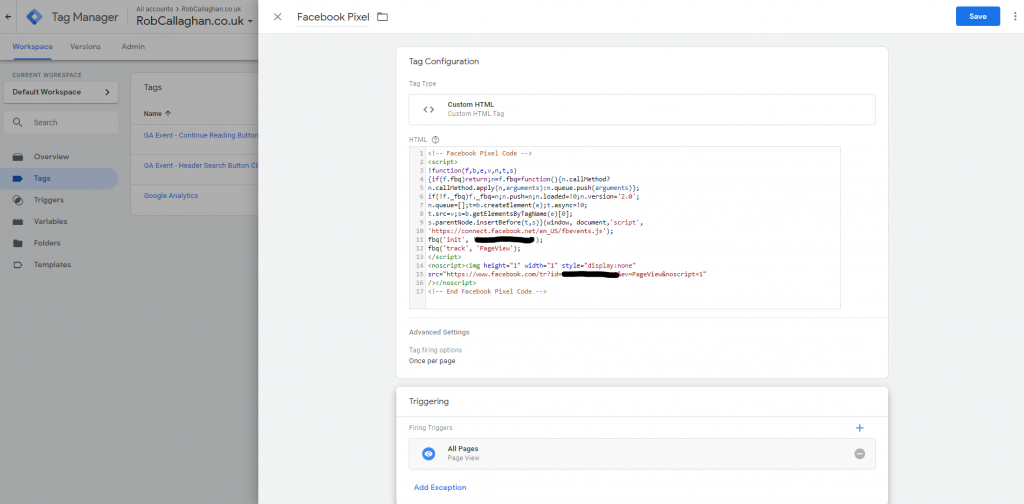Image resolution: width=1024 pixels, height=504 pixels.
Task: Go back with the top-left arrow
Action: coord(8,17)
